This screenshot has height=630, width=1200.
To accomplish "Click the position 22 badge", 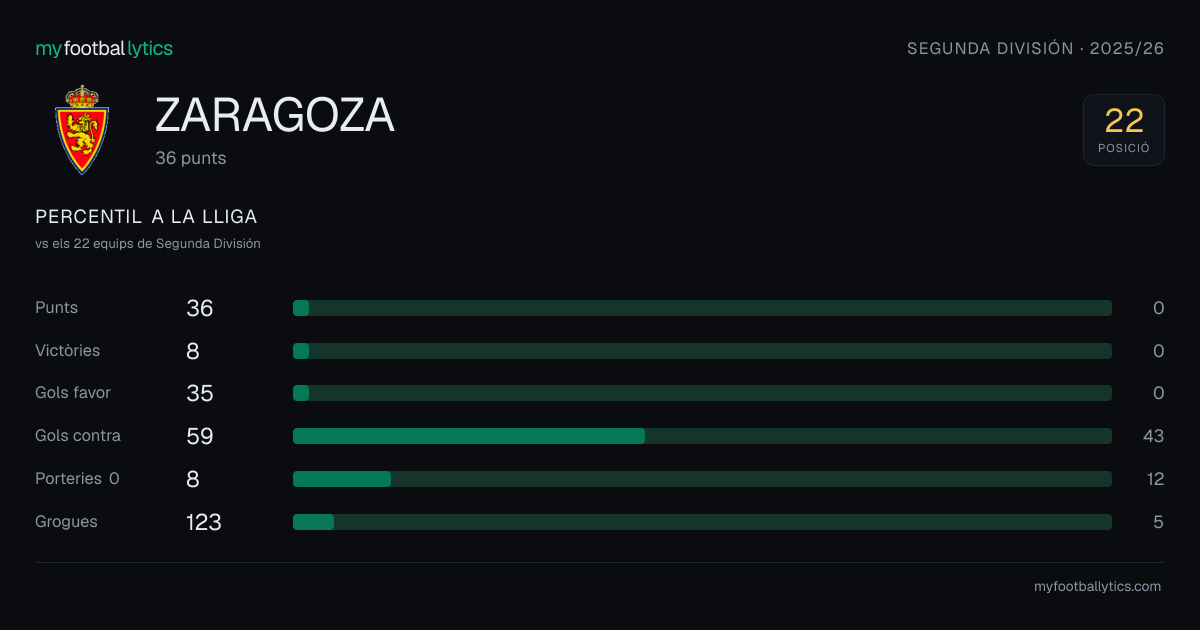I will pyautogui.click(x=1124, y=130).
